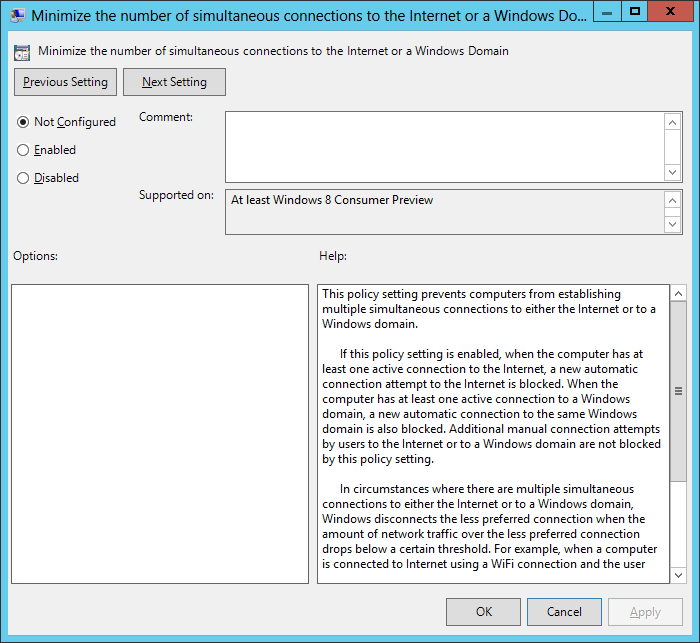Choose the Enabled radio option

pos(23,150)
